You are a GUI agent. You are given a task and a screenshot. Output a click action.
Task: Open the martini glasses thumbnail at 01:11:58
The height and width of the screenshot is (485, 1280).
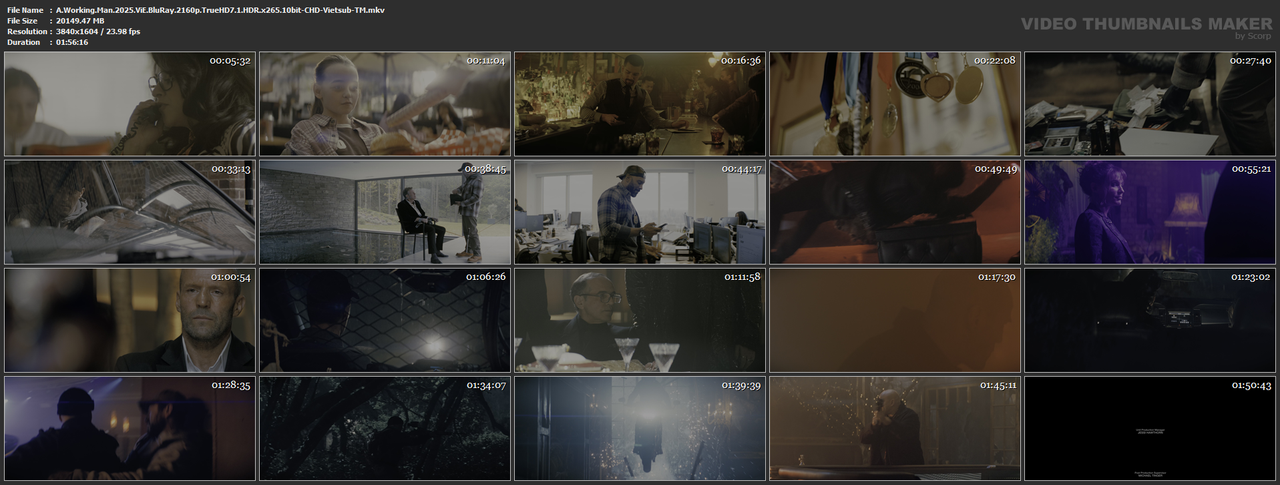640,320
